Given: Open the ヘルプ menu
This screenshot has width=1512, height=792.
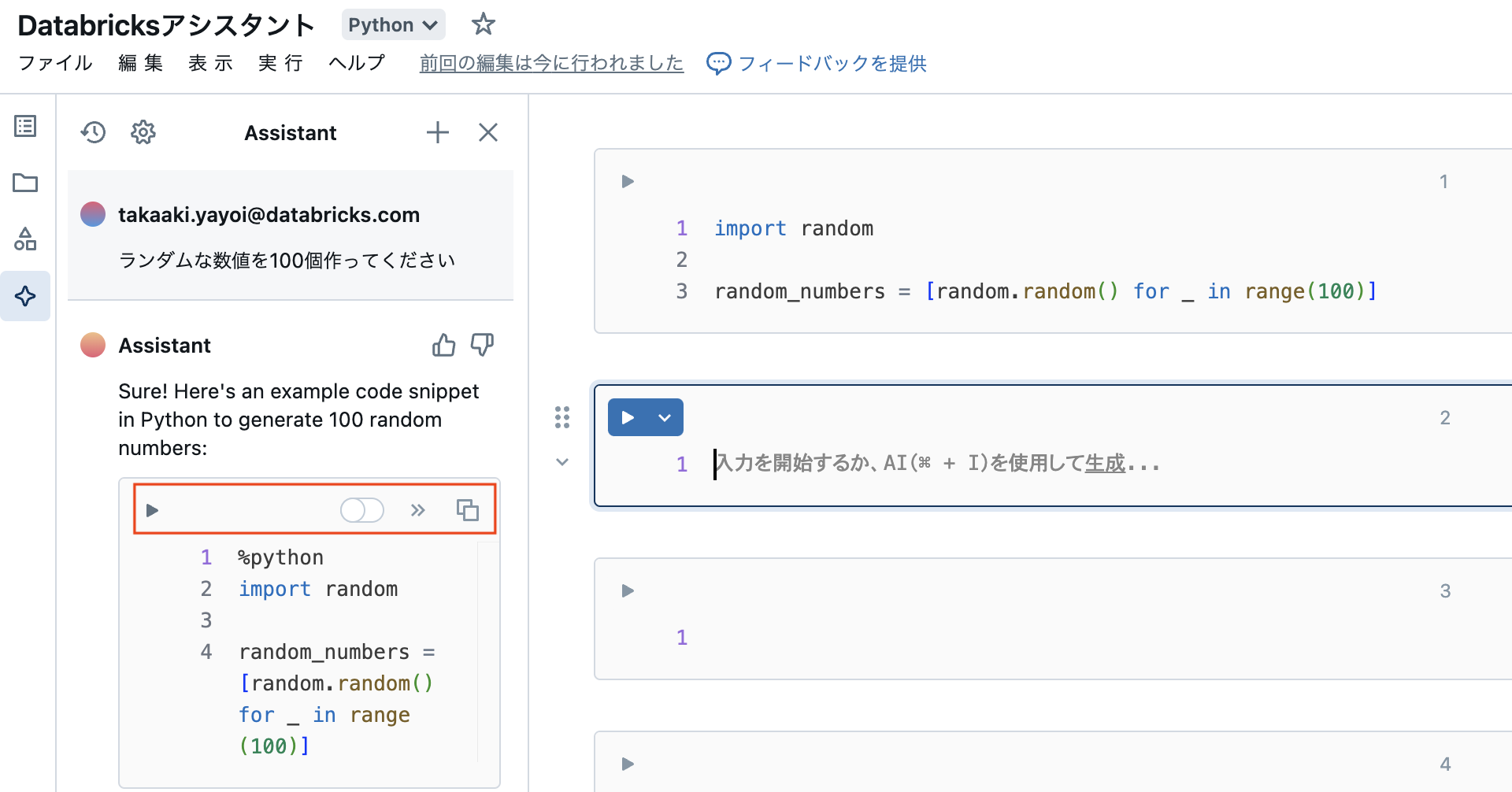Looking at the screenshot, I should [x=357, y=63].
